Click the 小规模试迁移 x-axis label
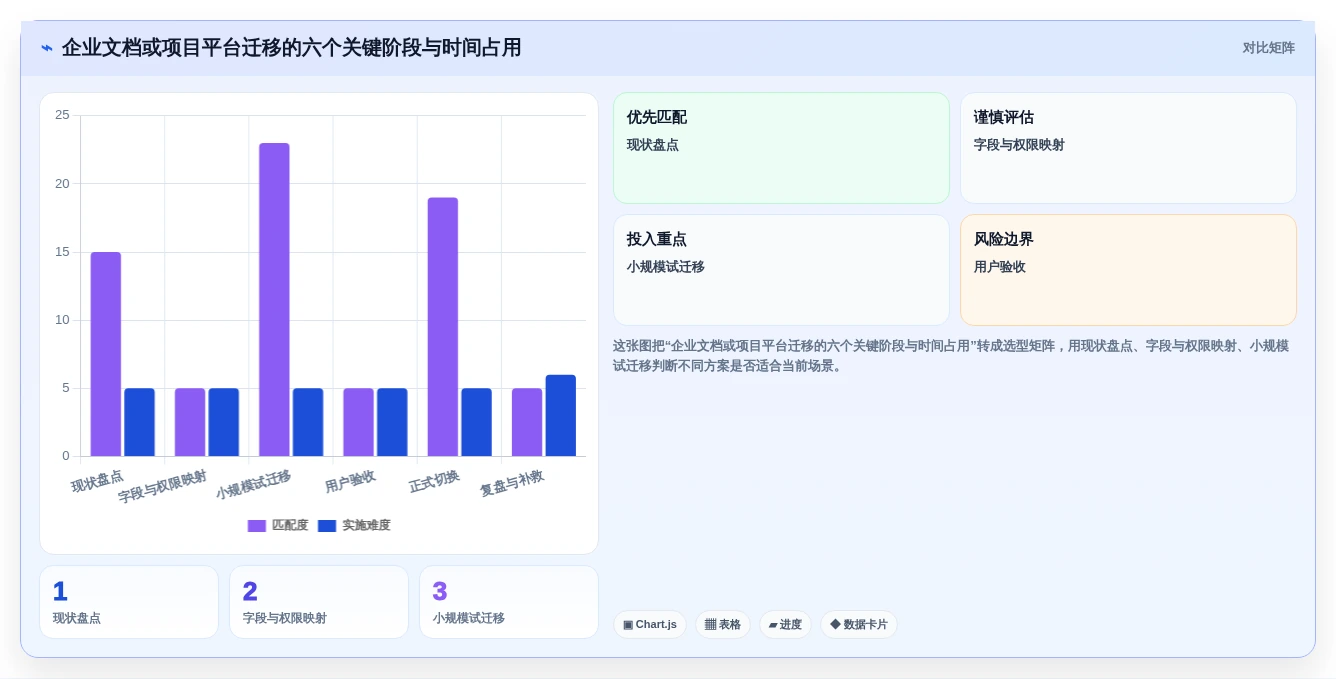 [x=254, y=484]
